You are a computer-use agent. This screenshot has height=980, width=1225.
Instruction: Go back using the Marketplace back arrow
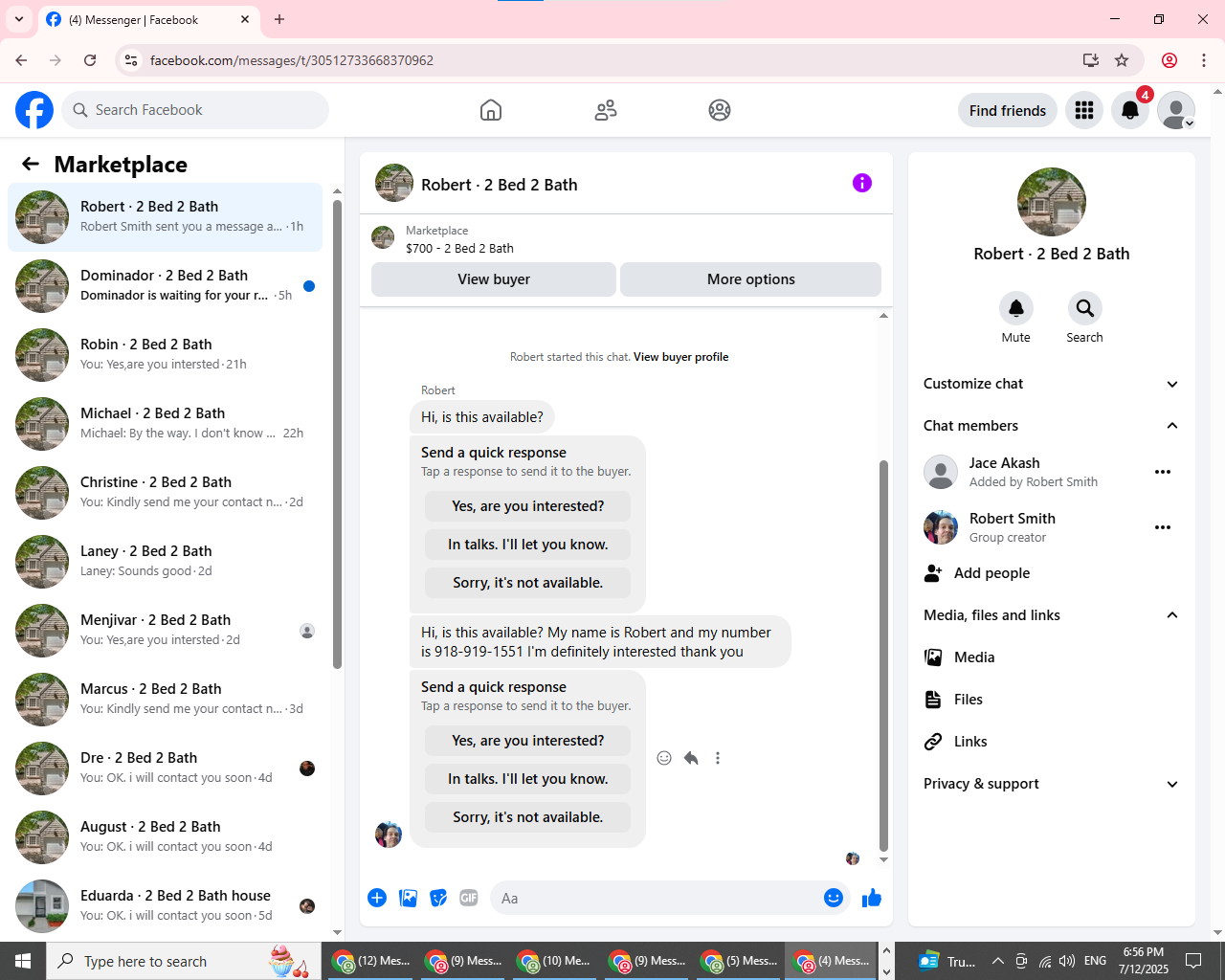point(31,164)
